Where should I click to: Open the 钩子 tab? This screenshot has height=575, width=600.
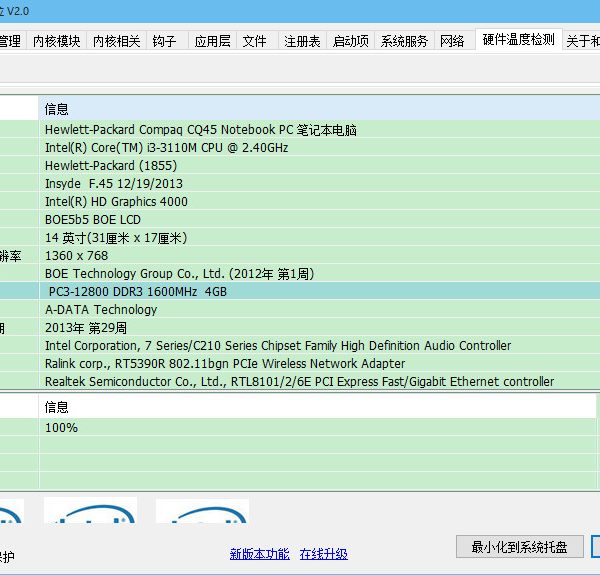coord(164,41)
